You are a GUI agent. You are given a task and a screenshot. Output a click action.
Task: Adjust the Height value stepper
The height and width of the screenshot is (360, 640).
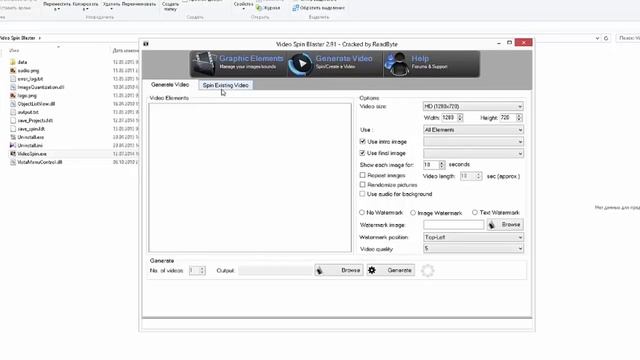point(519,118)
